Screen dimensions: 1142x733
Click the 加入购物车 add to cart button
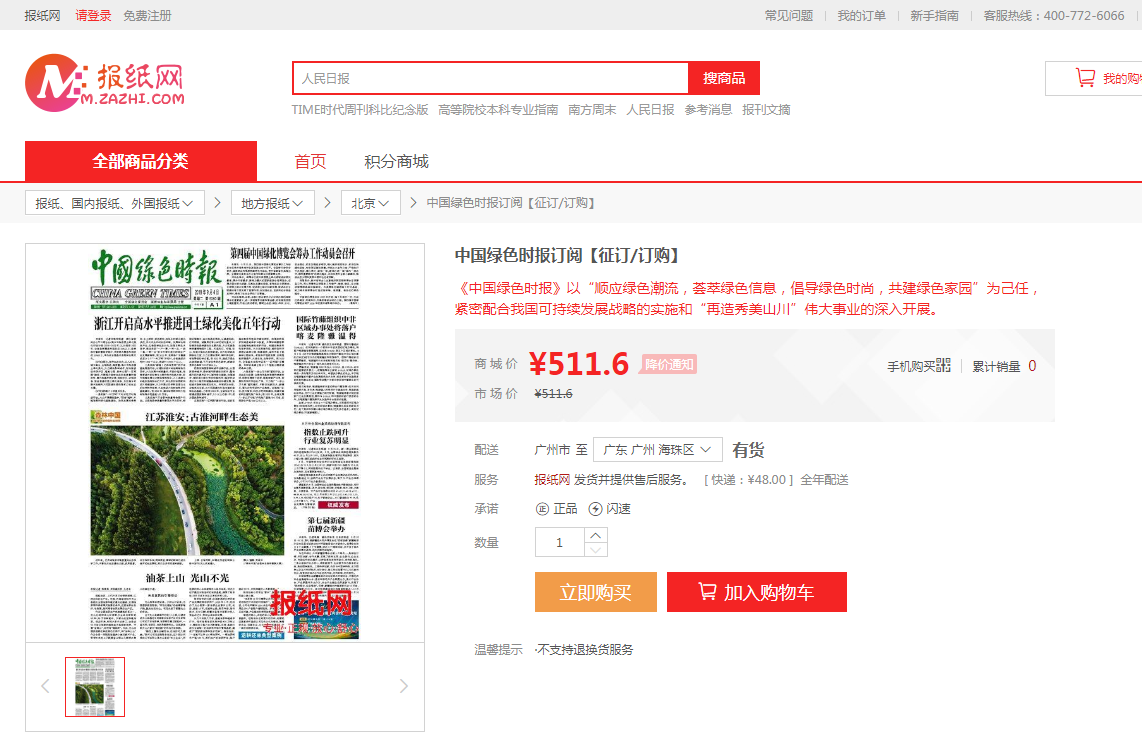(757, 592)
